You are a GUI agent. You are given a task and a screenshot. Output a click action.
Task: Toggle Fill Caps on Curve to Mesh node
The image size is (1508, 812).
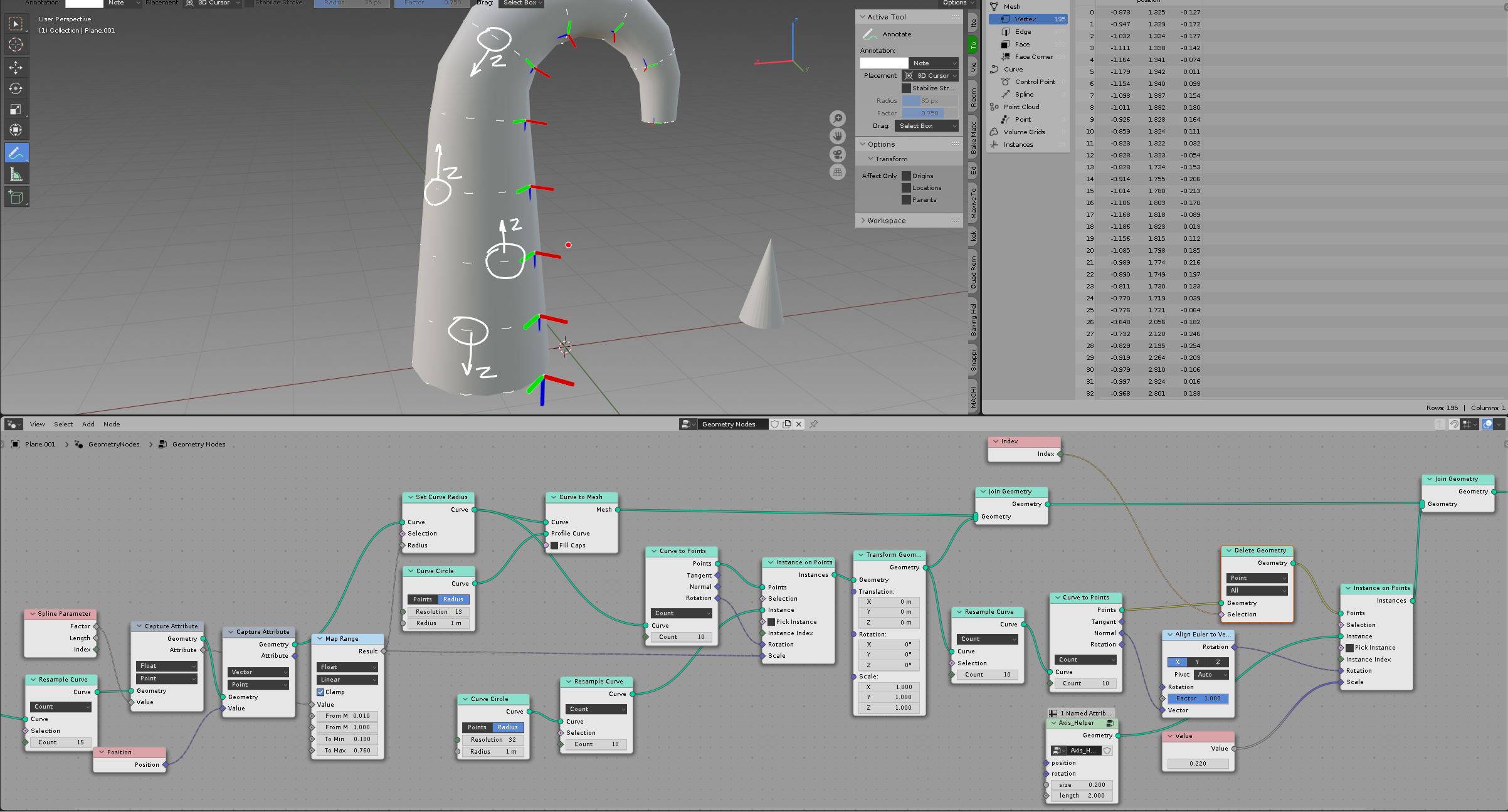click(x=554, y=546)
